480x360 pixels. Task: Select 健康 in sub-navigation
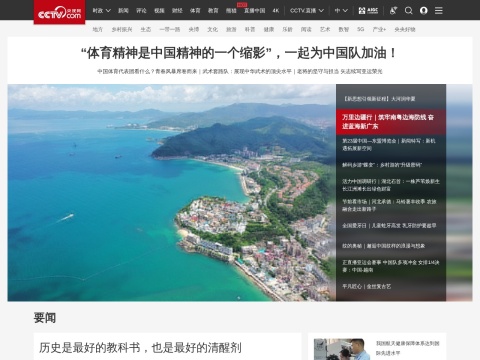pos(269,29)
